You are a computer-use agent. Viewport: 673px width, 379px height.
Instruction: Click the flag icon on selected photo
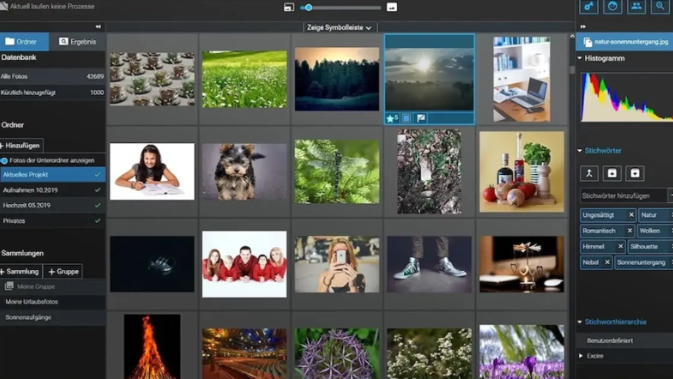(421, 118)
